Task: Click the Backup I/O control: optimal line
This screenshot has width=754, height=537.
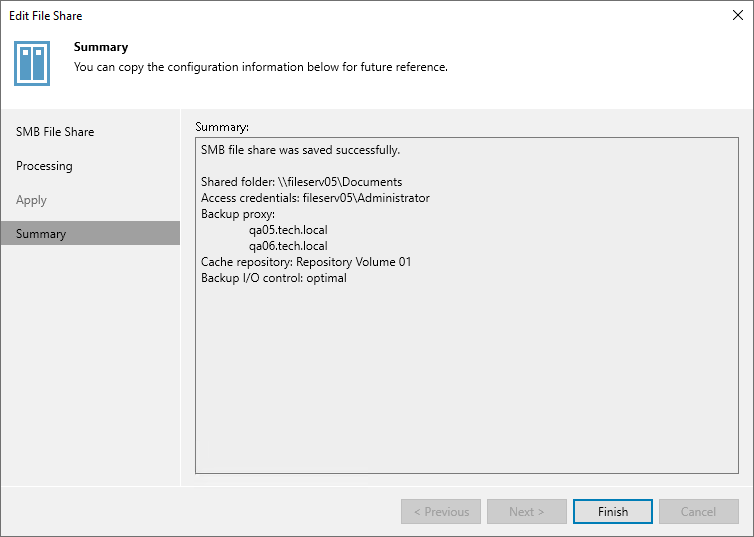Action: (x=274, y=278)
